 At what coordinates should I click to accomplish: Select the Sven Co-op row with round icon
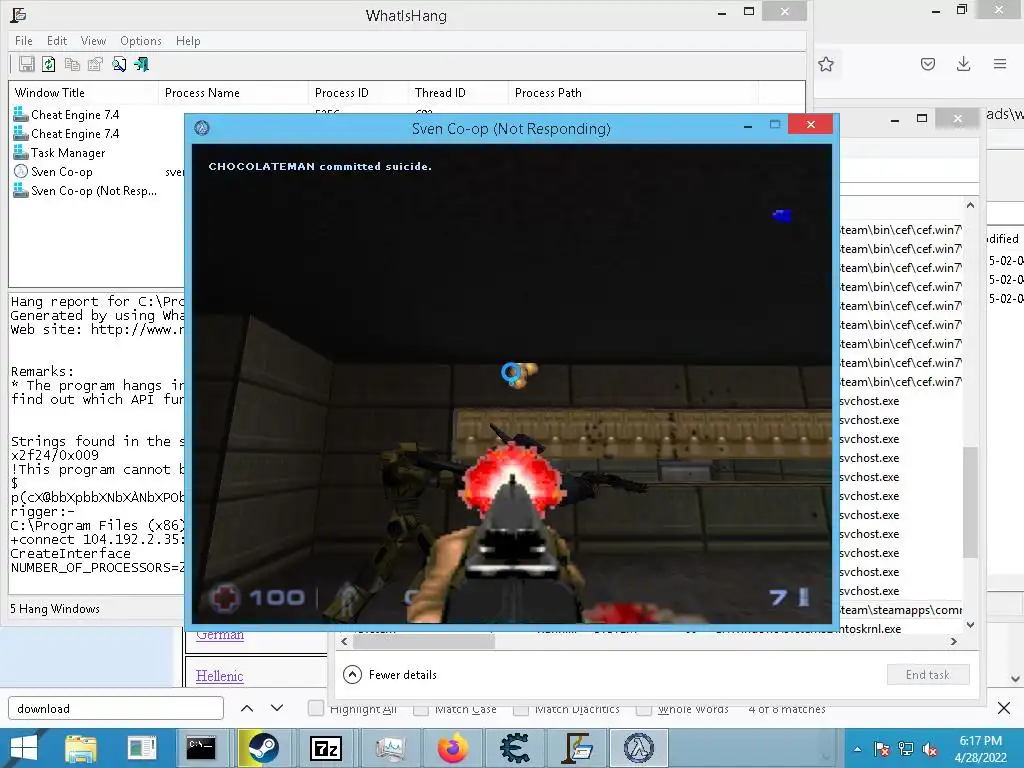pos(62,172)
